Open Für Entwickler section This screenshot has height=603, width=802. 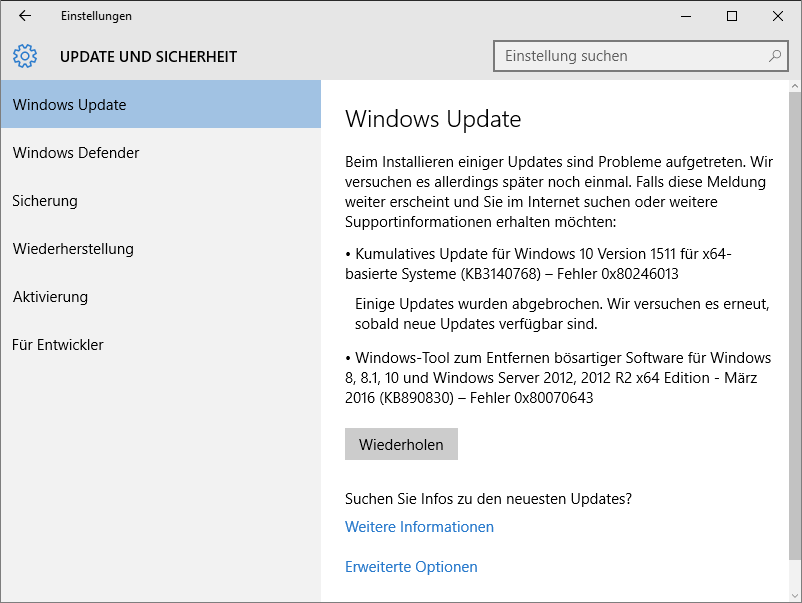pyautogui.click(x=161, y=345)
